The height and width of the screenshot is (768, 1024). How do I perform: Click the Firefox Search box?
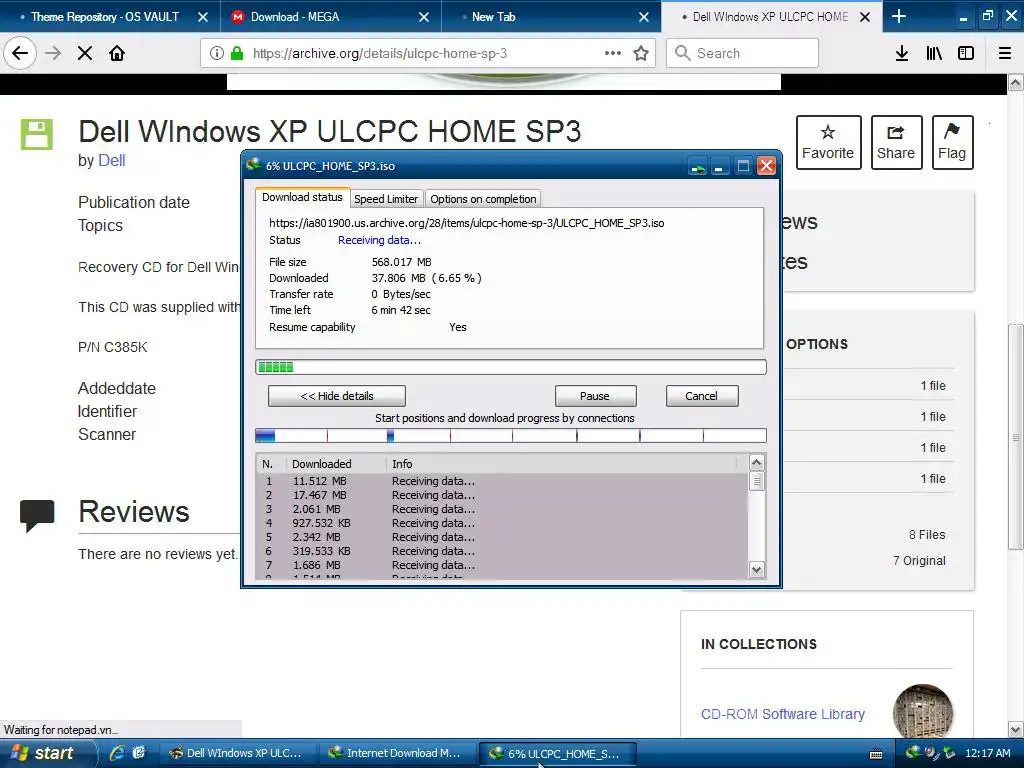coord(742,54)
